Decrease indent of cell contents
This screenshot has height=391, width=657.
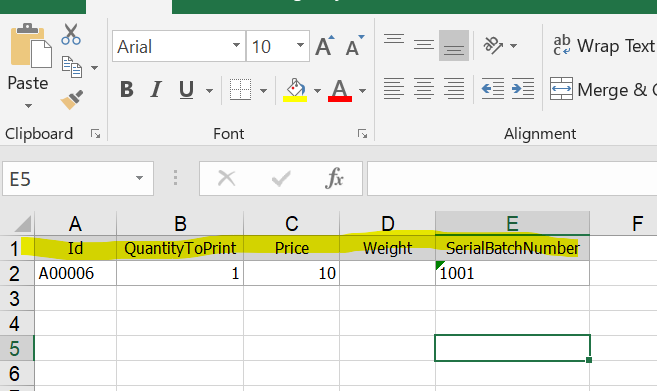pyautogui.click(x=493, y=89)
